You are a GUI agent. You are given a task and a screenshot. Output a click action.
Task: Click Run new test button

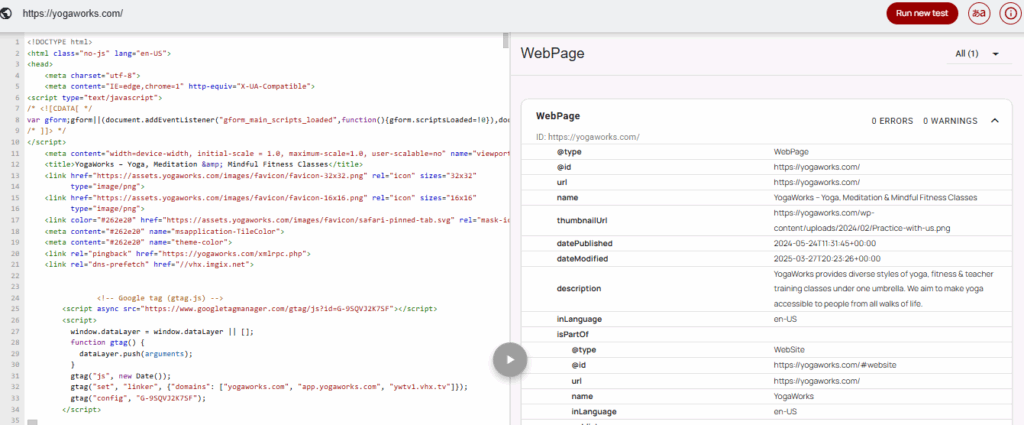[922, 13]
